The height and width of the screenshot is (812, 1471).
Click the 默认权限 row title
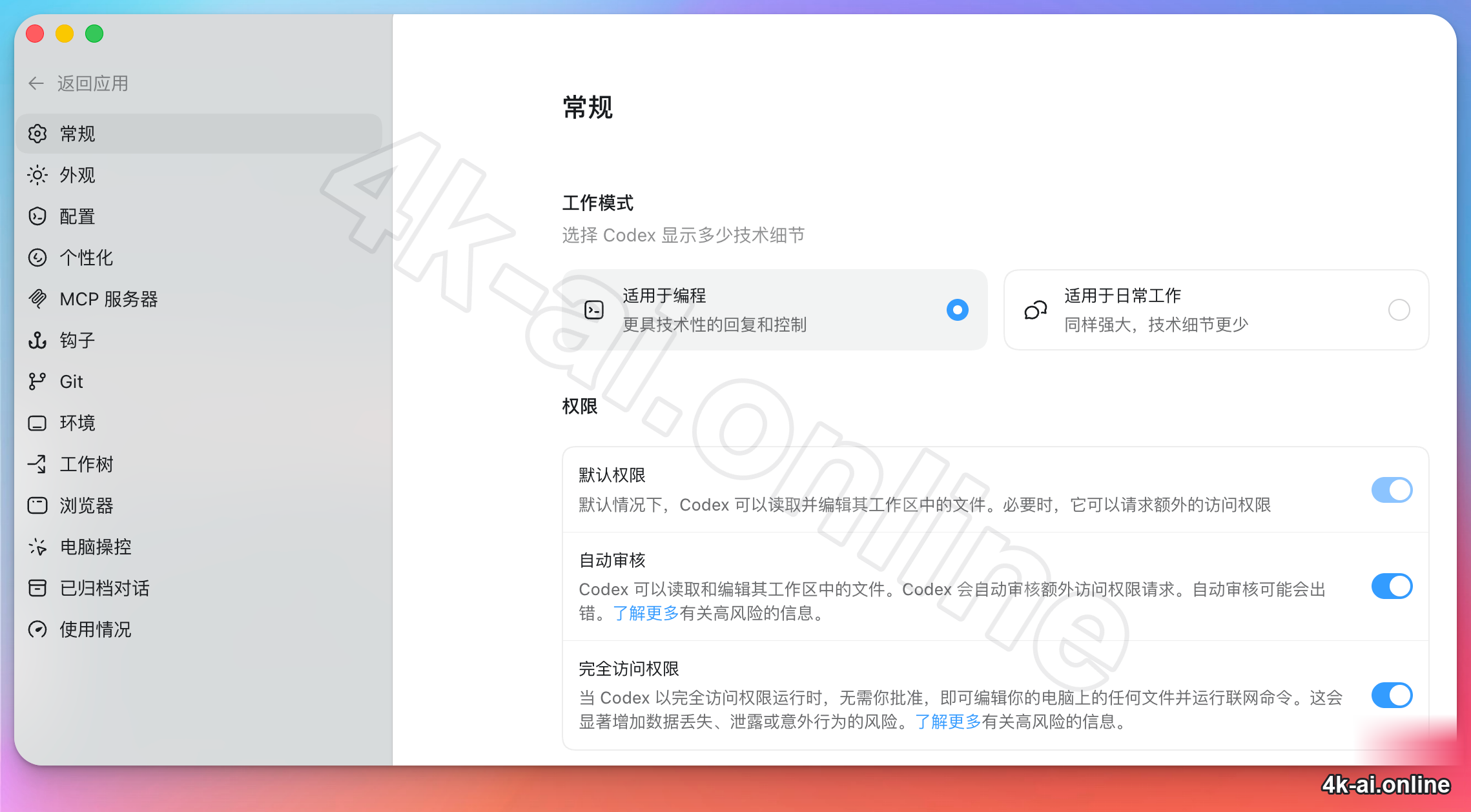(x=612, y=475)
